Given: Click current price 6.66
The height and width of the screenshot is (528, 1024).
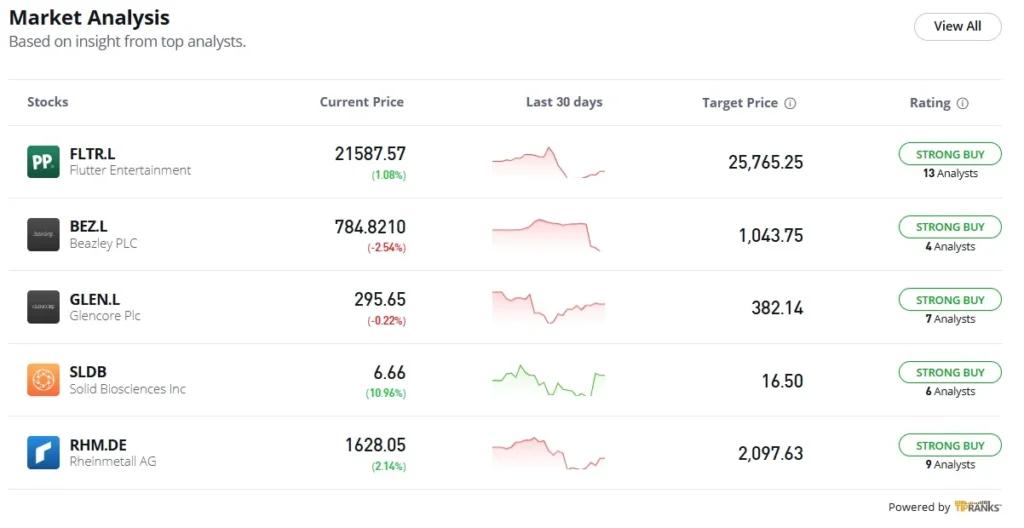Looking at the screenshot, I should [390, 372].
